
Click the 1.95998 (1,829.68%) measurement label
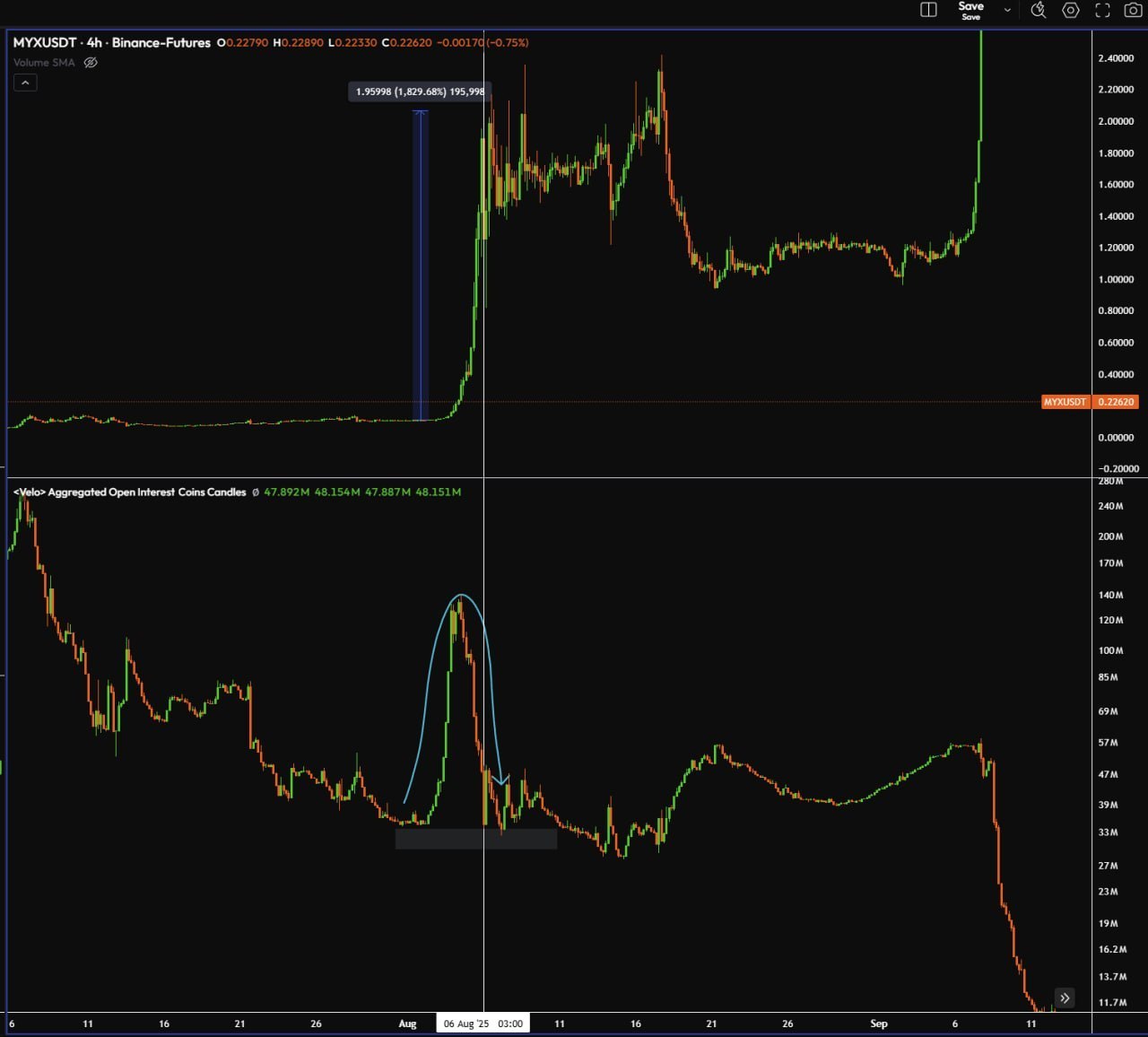(417, 91)
